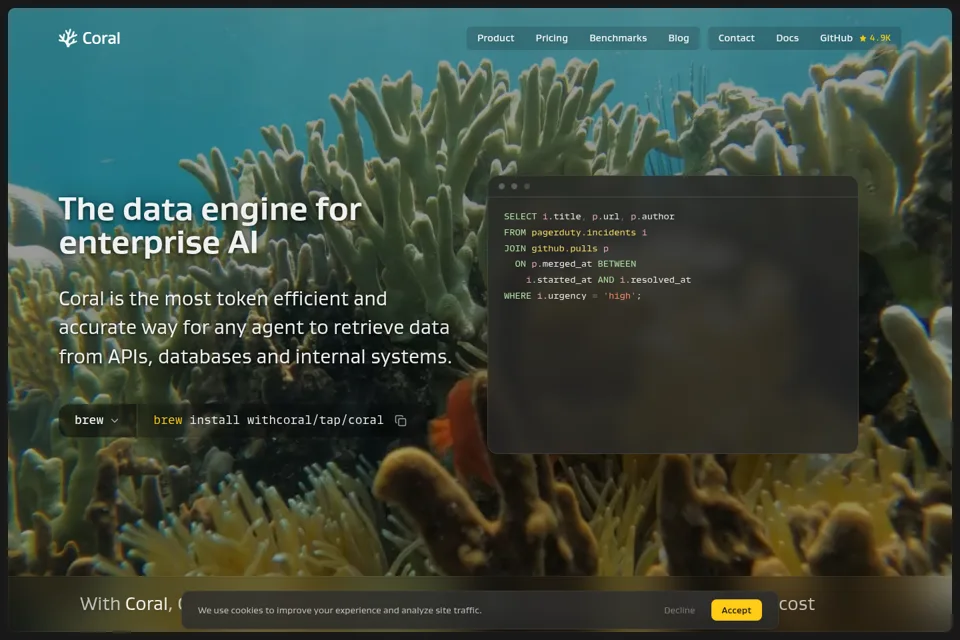Decline cookies in the banner
The height and width of the screenshot is (640, 960).
click(x=679, y=610)
